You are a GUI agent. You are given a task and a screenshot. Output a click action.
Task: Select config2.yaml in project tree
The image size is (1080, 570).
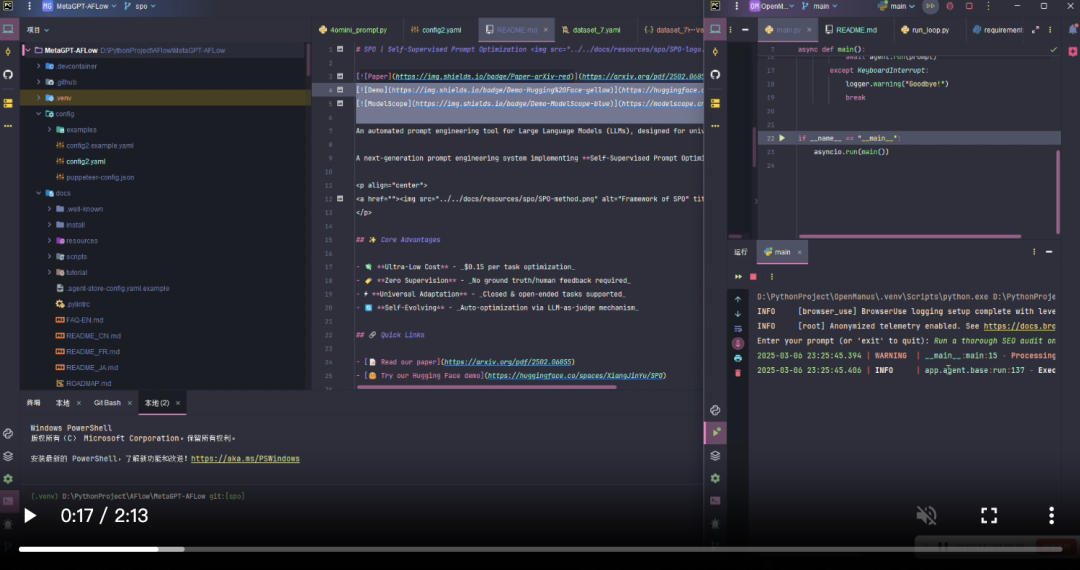(x=86, y=161)
